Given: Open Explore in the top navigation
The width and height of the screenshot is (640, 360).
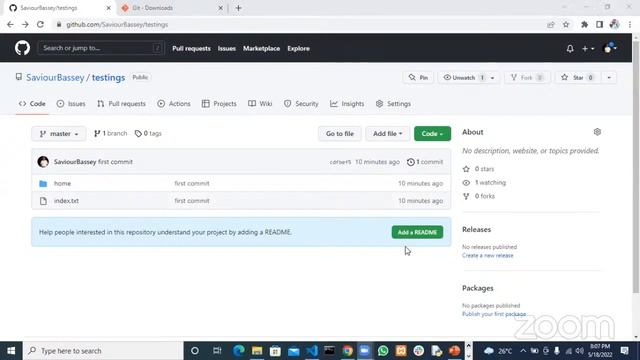Looking at the screenshot, I should [x=298, y=49].
